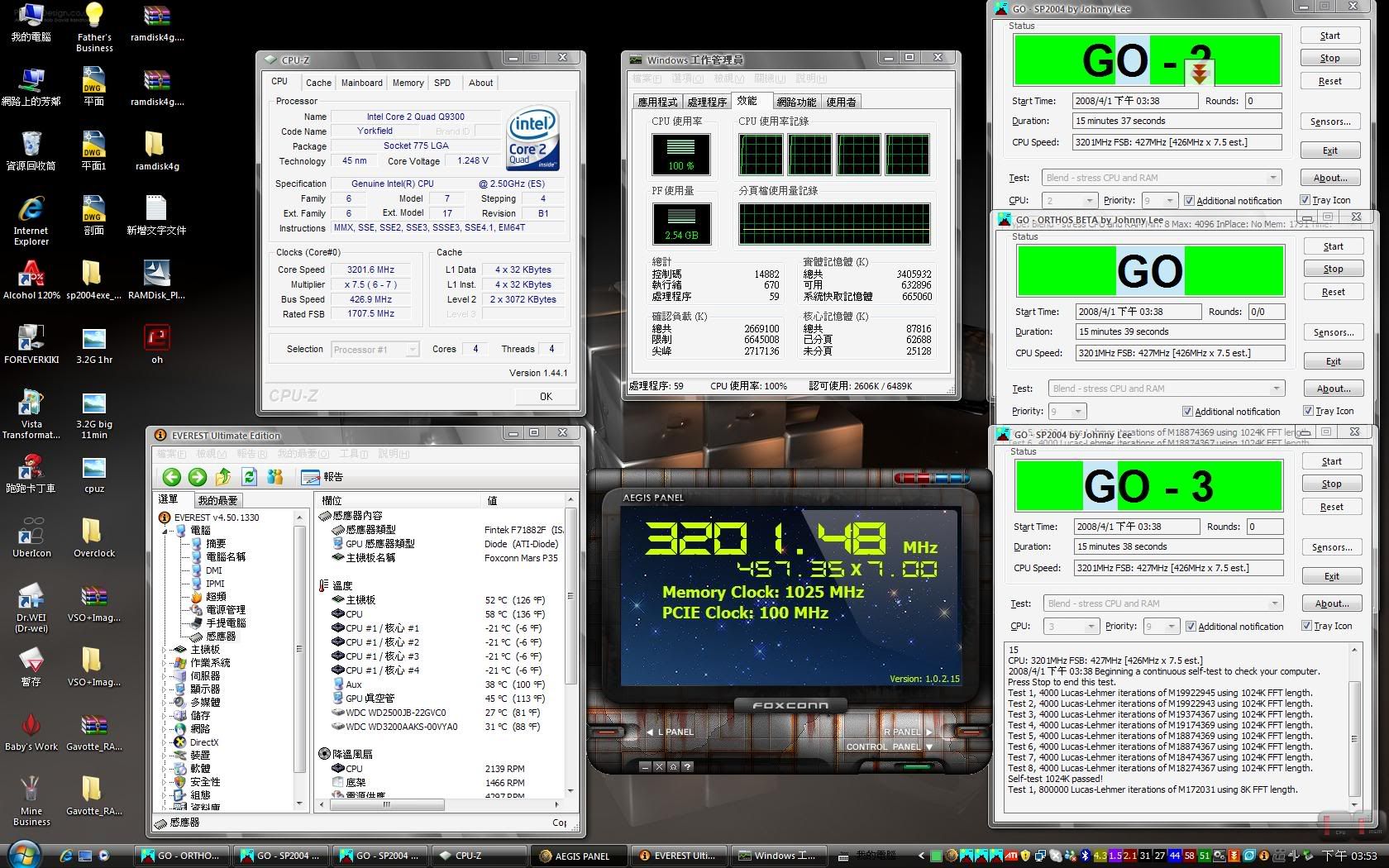Switch to CPU-Z SPD tab
This screenshot has height=868, width=1389.
[442, 83]
